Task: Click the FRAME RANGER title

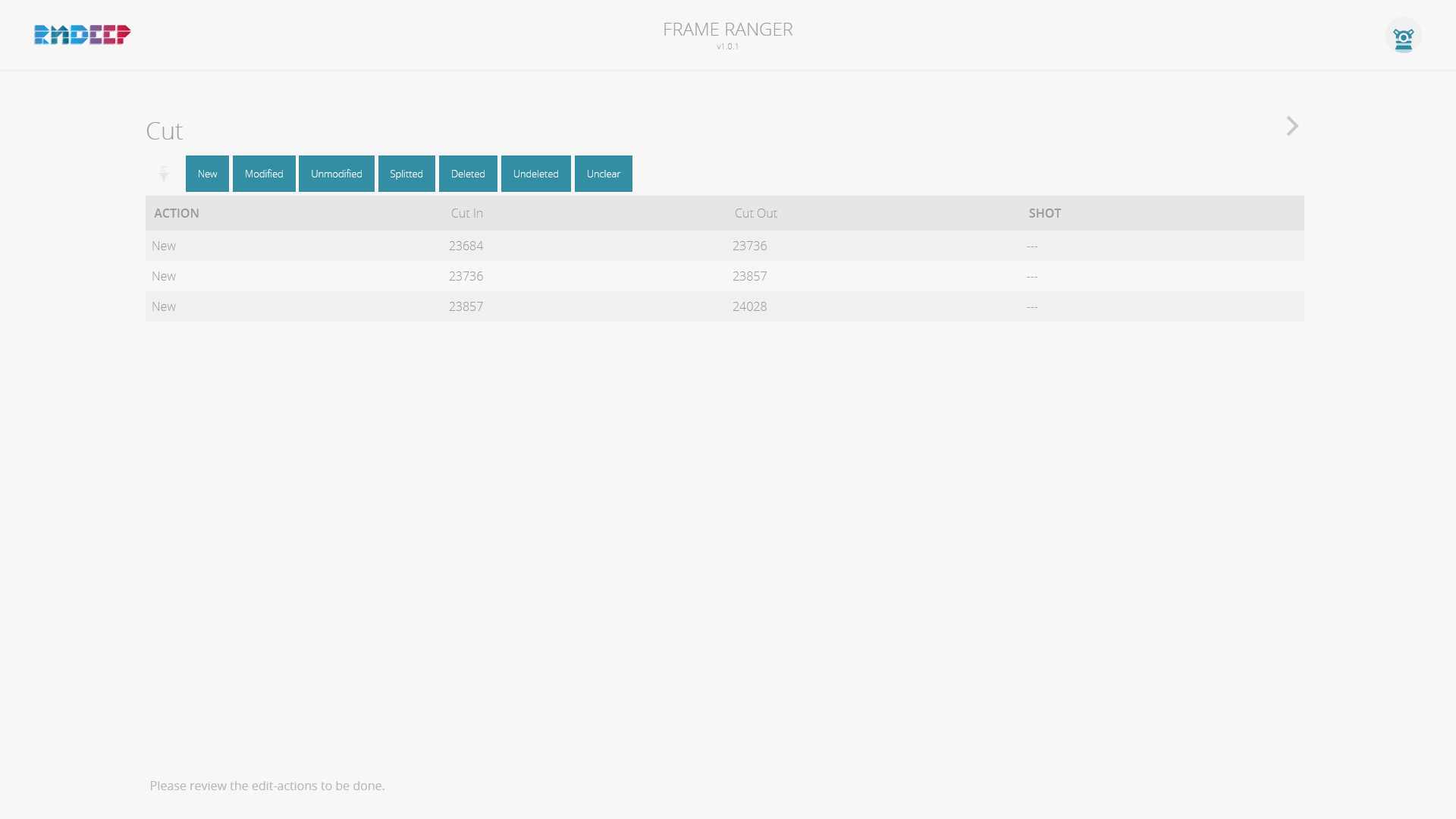Action: [727, 30]
